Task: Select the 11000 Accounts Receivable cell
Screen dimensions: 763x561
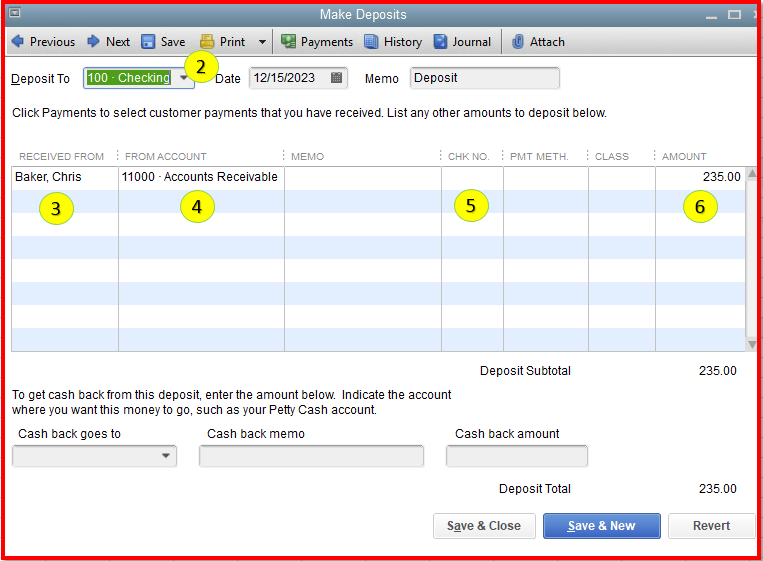Action: click(201, 178)
